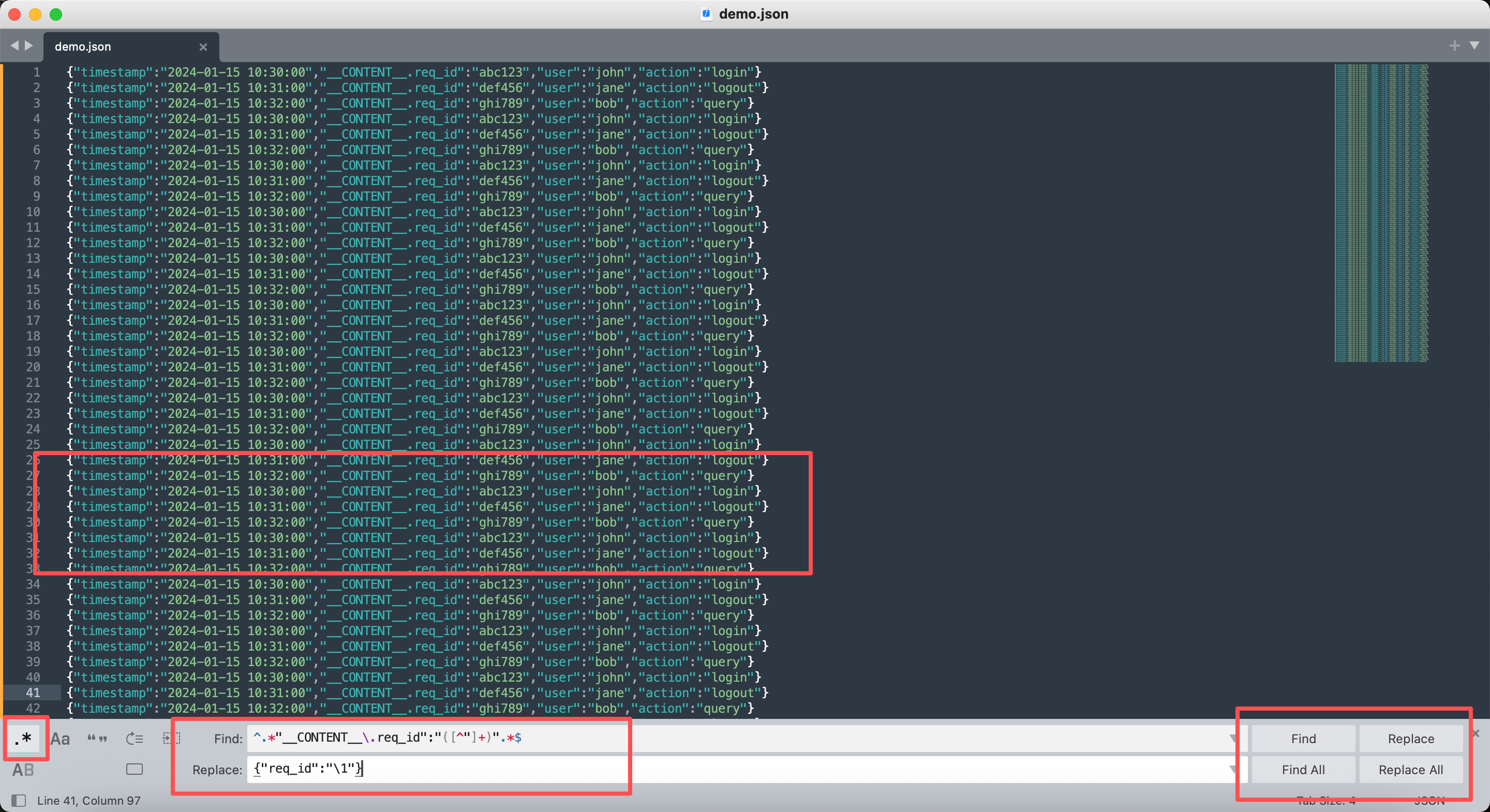The height and width of the screenshot is (812, 1490).
Task: Toggle preserve case (AB) option
Action: pos(24,770)
